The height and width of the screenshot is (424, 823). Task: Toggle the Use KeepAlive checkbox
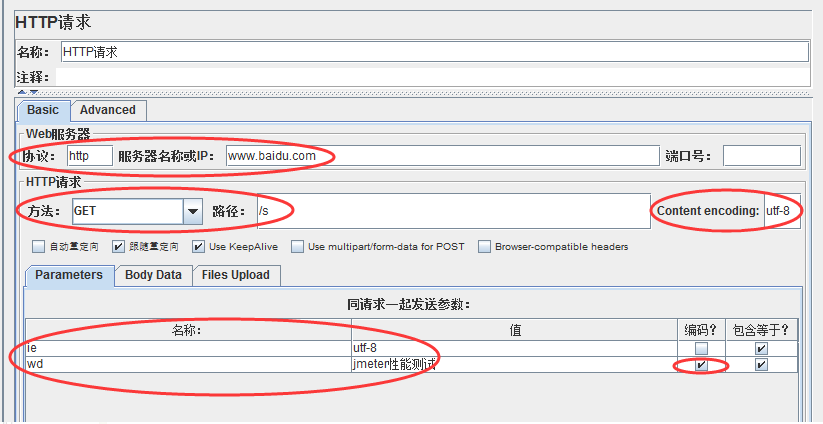198,247
